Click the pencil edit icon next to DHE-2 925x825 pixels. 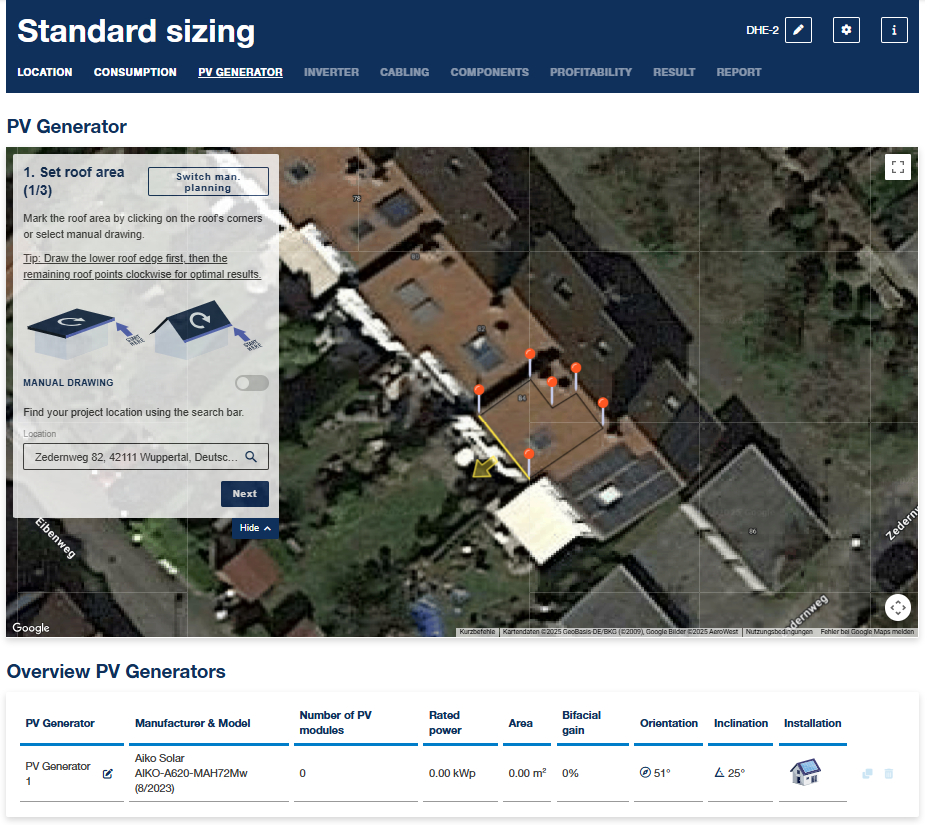point(798,30)
